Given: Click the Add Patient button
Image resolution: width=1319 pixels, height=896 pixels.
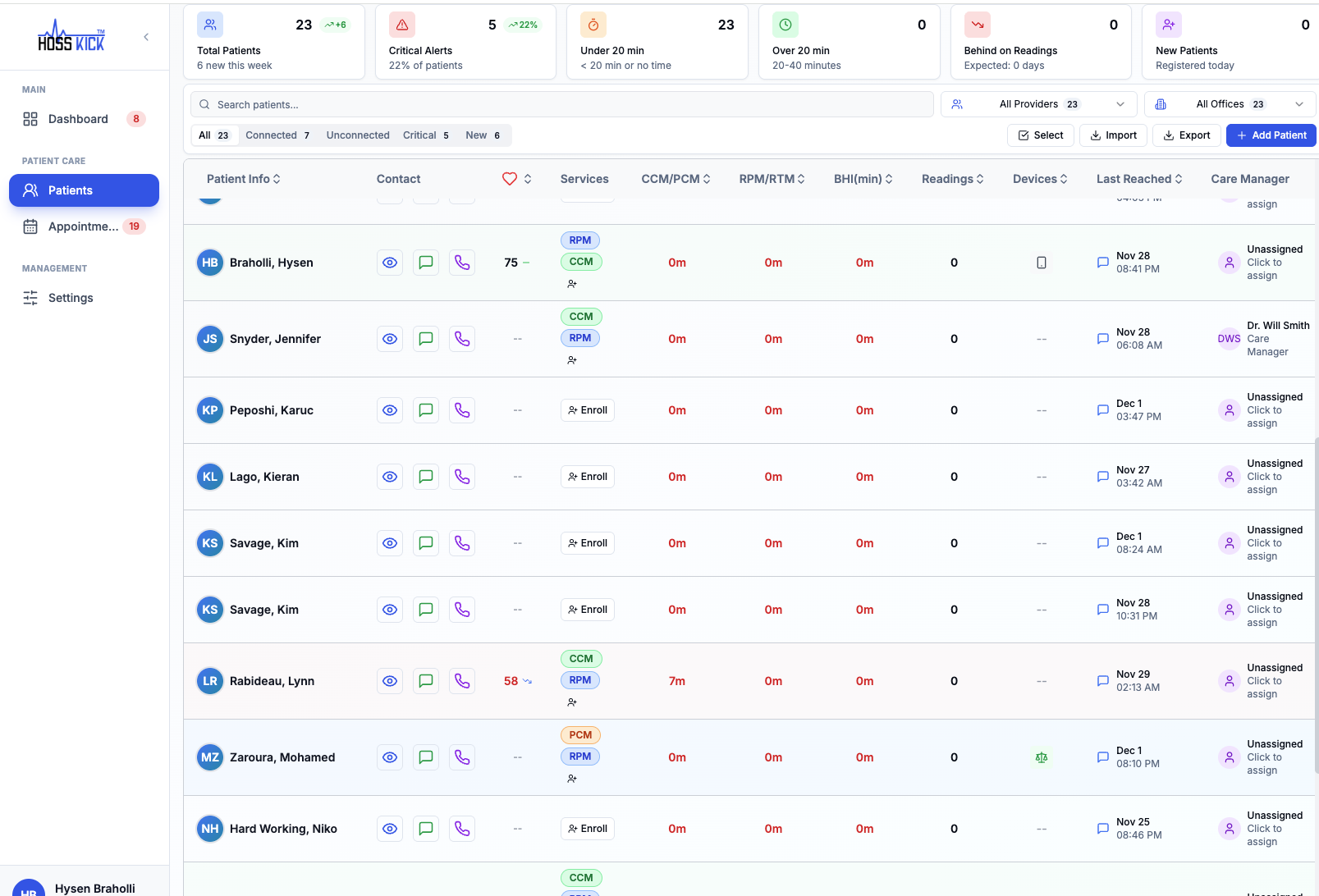Looking at the screenshot, I should pos(1271,135).
